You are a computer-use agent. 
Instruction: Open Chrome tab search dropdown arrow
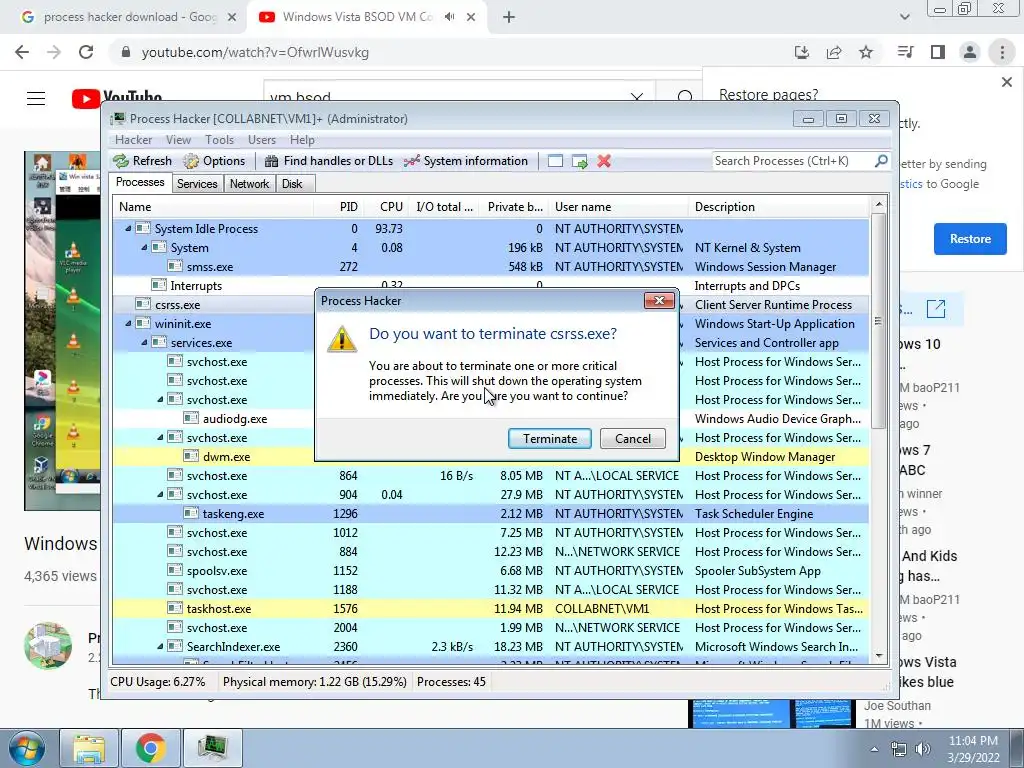tap(904, 17)
